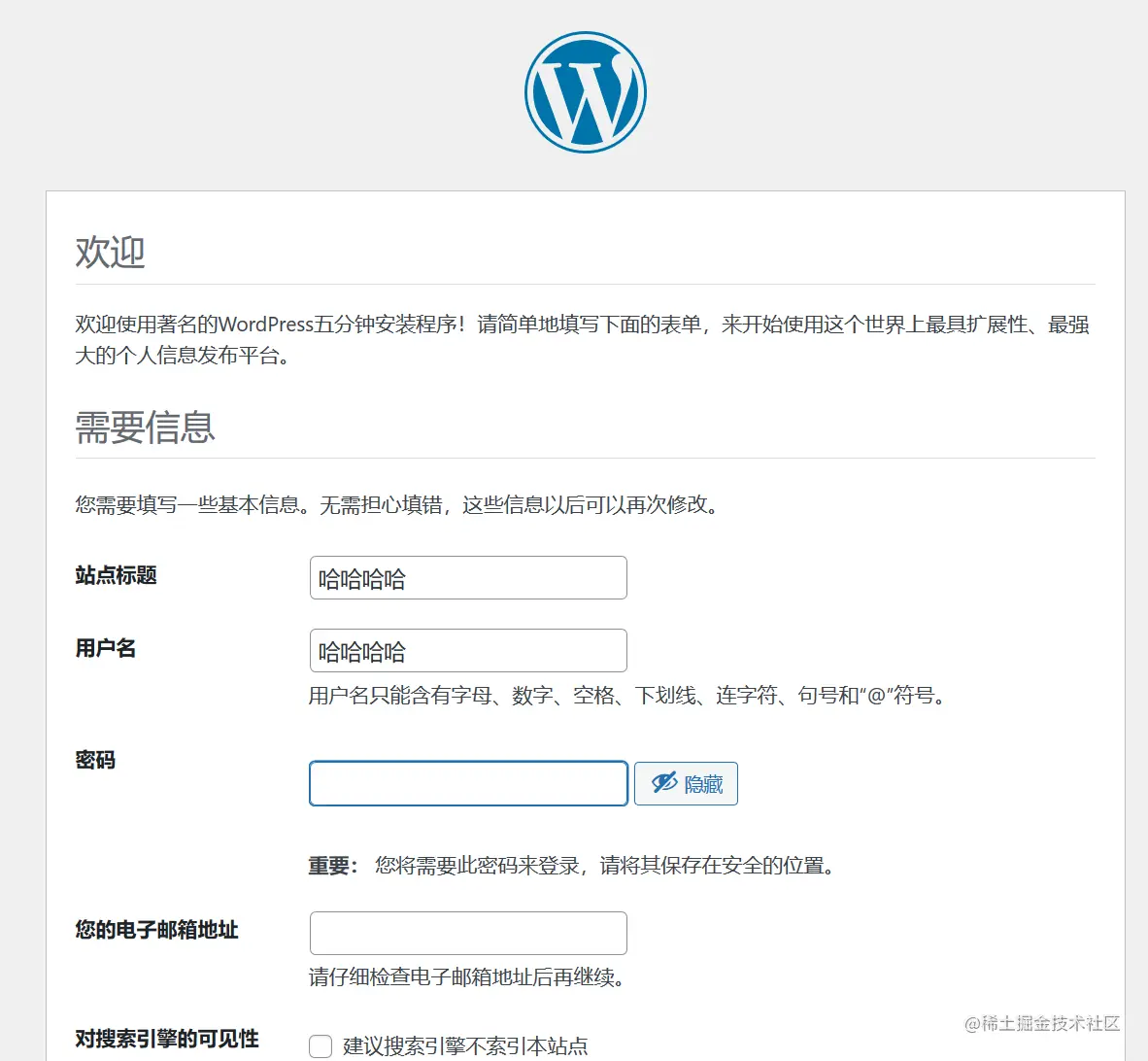Click the 重要 password notice text
Image resolution: width=1148 pixels, height=1061 pixels.
pos(573,866)
